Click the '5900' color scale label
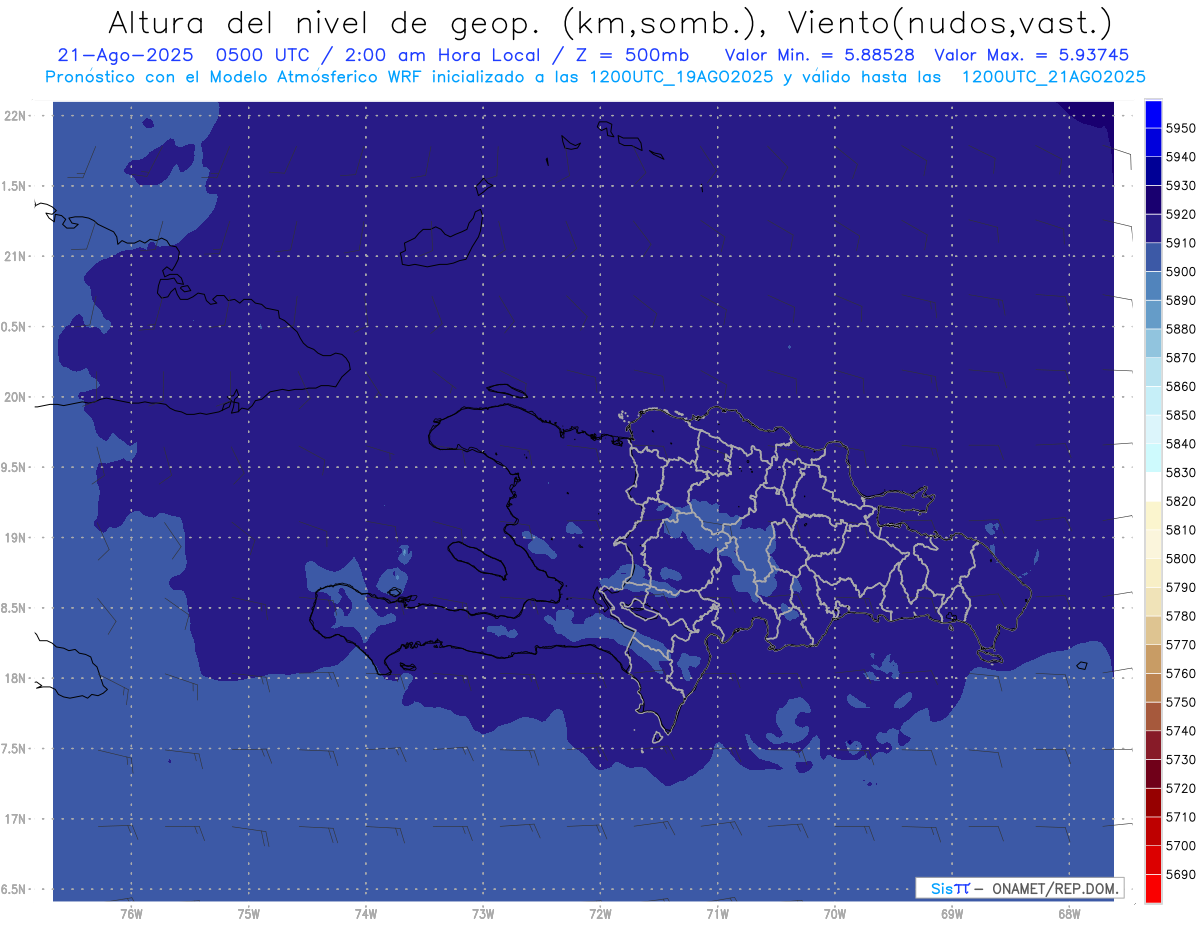The height and width of the screenshot is (927, 1200). point(1180,271)
